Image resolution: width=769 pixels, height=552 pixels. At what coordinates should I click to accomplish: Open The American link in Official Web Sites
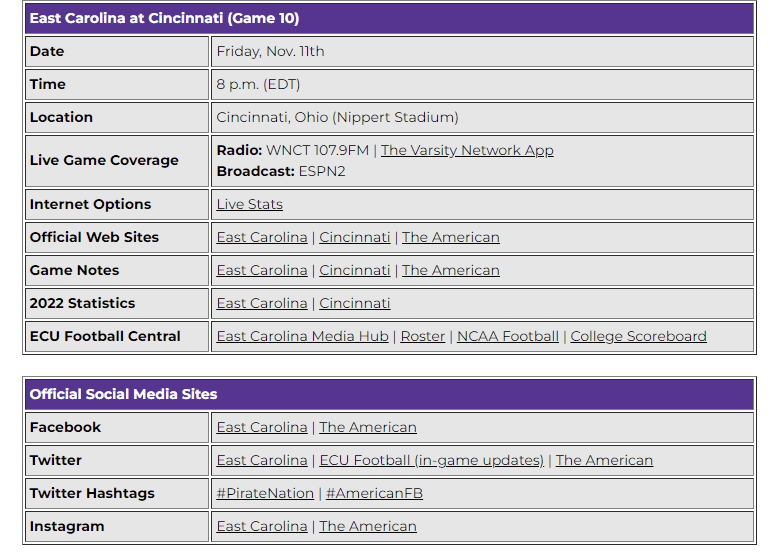(x=451, y=237)
